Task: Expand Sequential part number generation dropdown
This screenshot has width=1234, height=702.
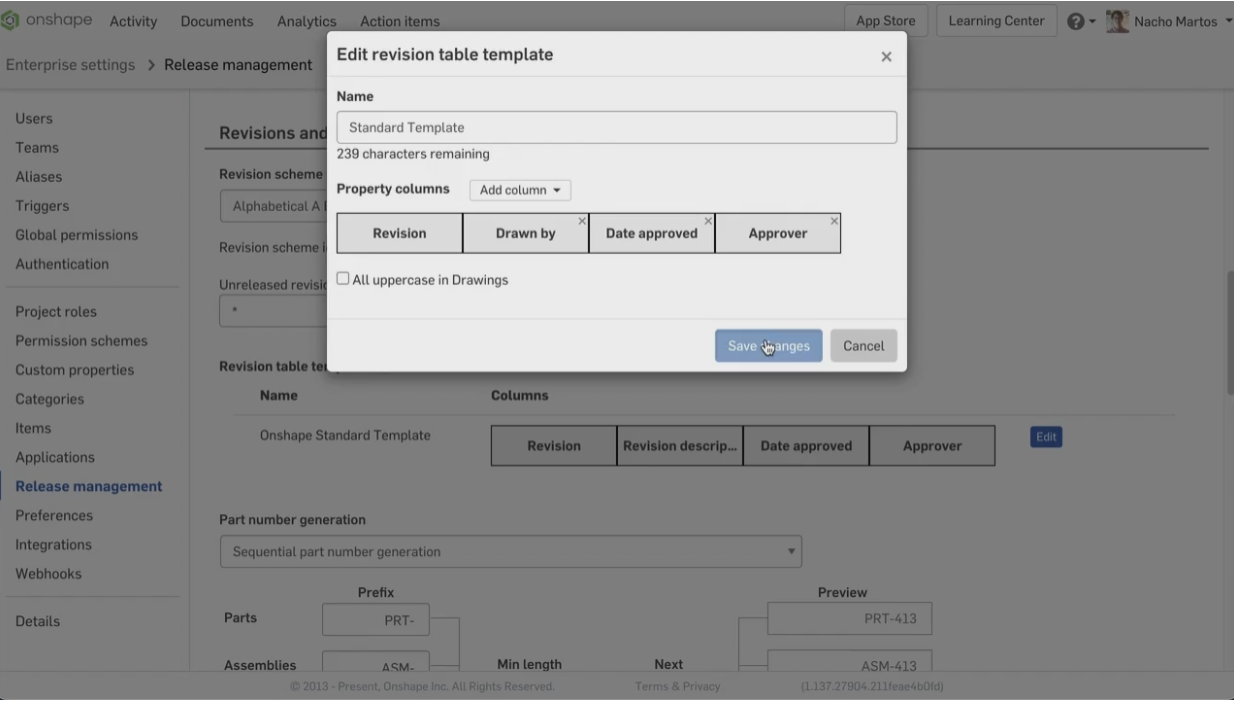Action: [x=510, y=551]
